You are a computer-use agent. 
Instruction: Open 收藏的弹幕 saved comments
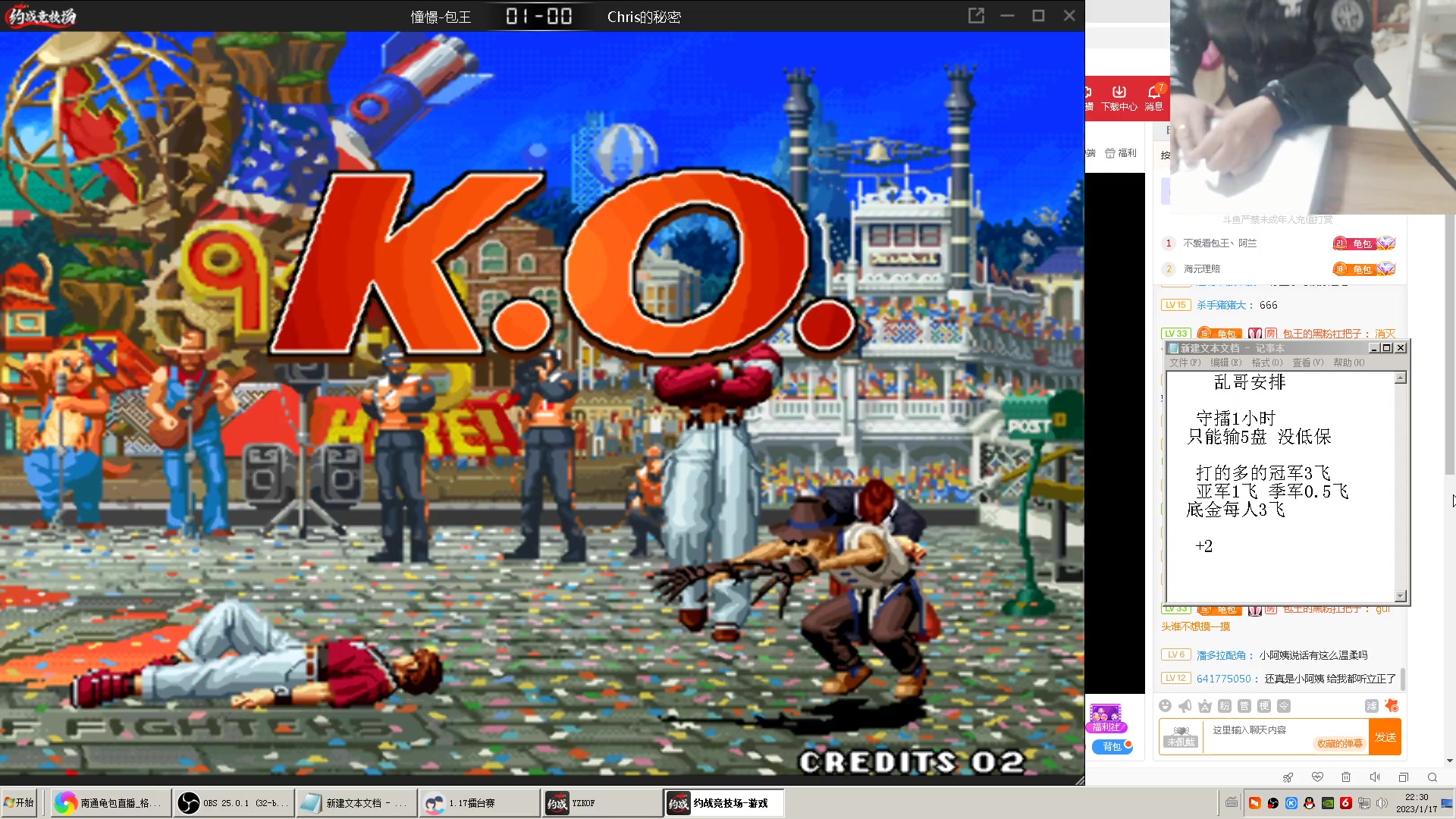(x=1340, y=744)
